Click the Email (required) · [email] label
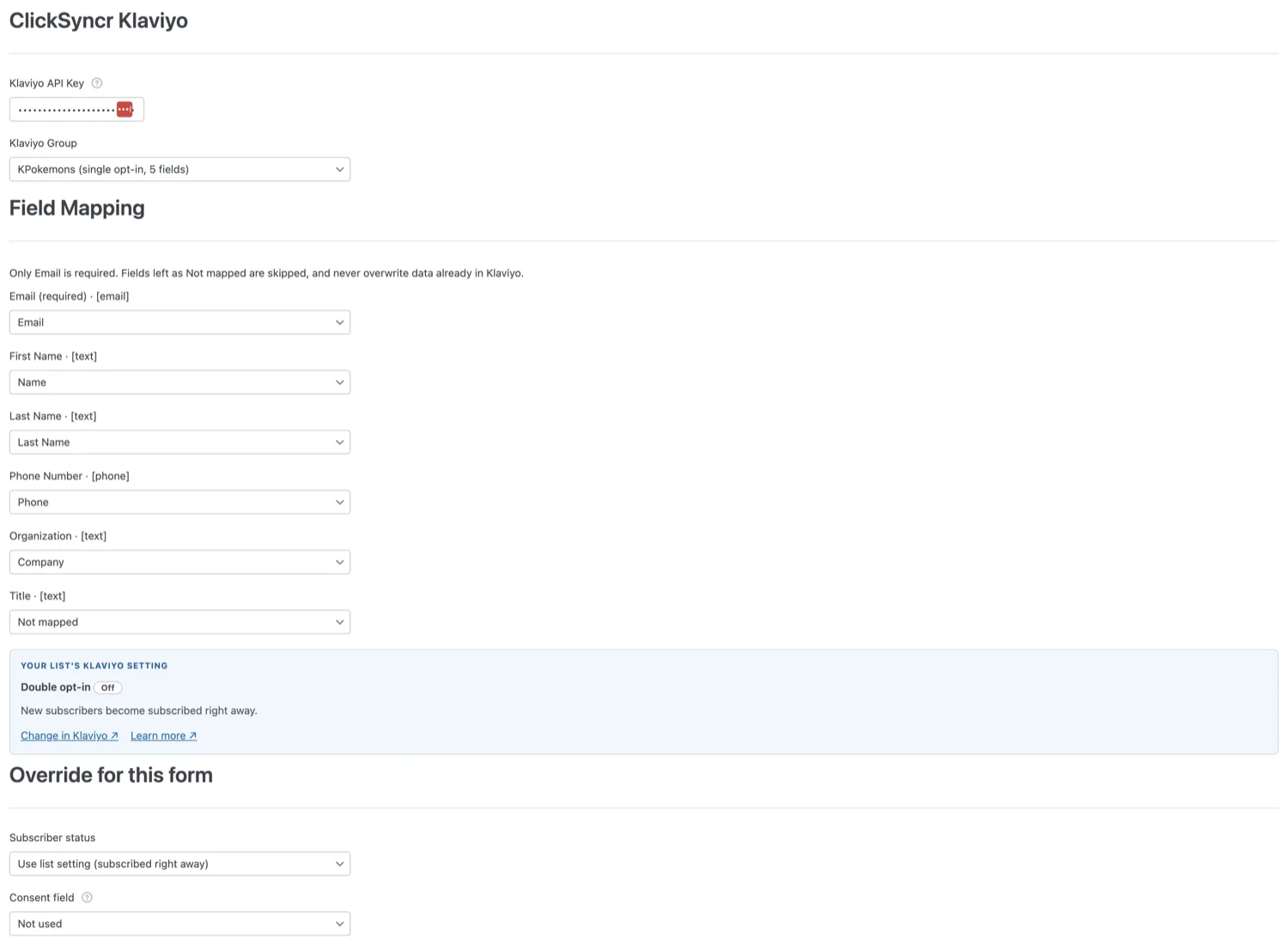Viewport: 1288px width, 945px height. pos(70,296)
